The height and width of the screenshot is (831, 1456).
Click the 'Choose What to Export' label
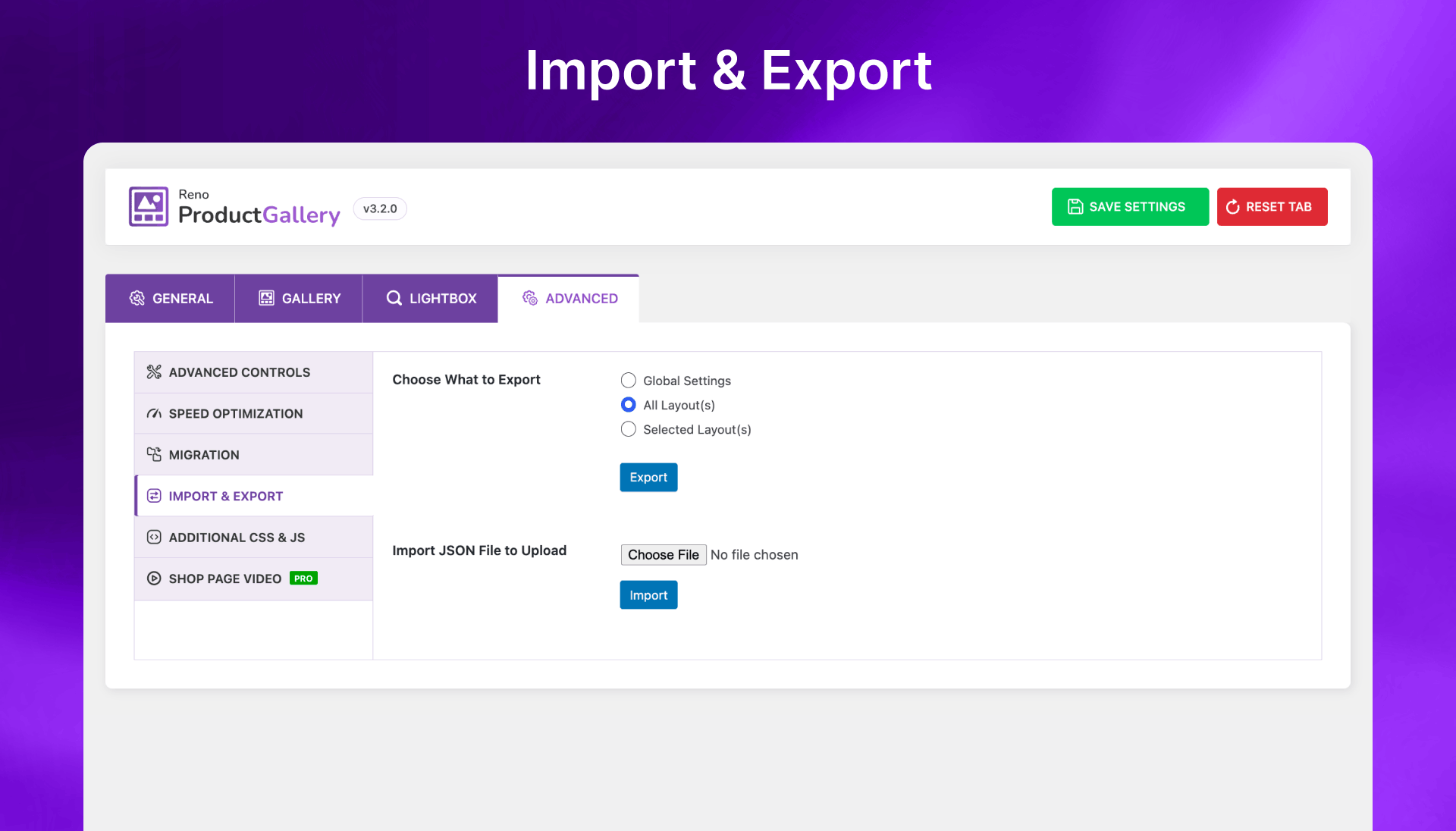pos(466,380)
